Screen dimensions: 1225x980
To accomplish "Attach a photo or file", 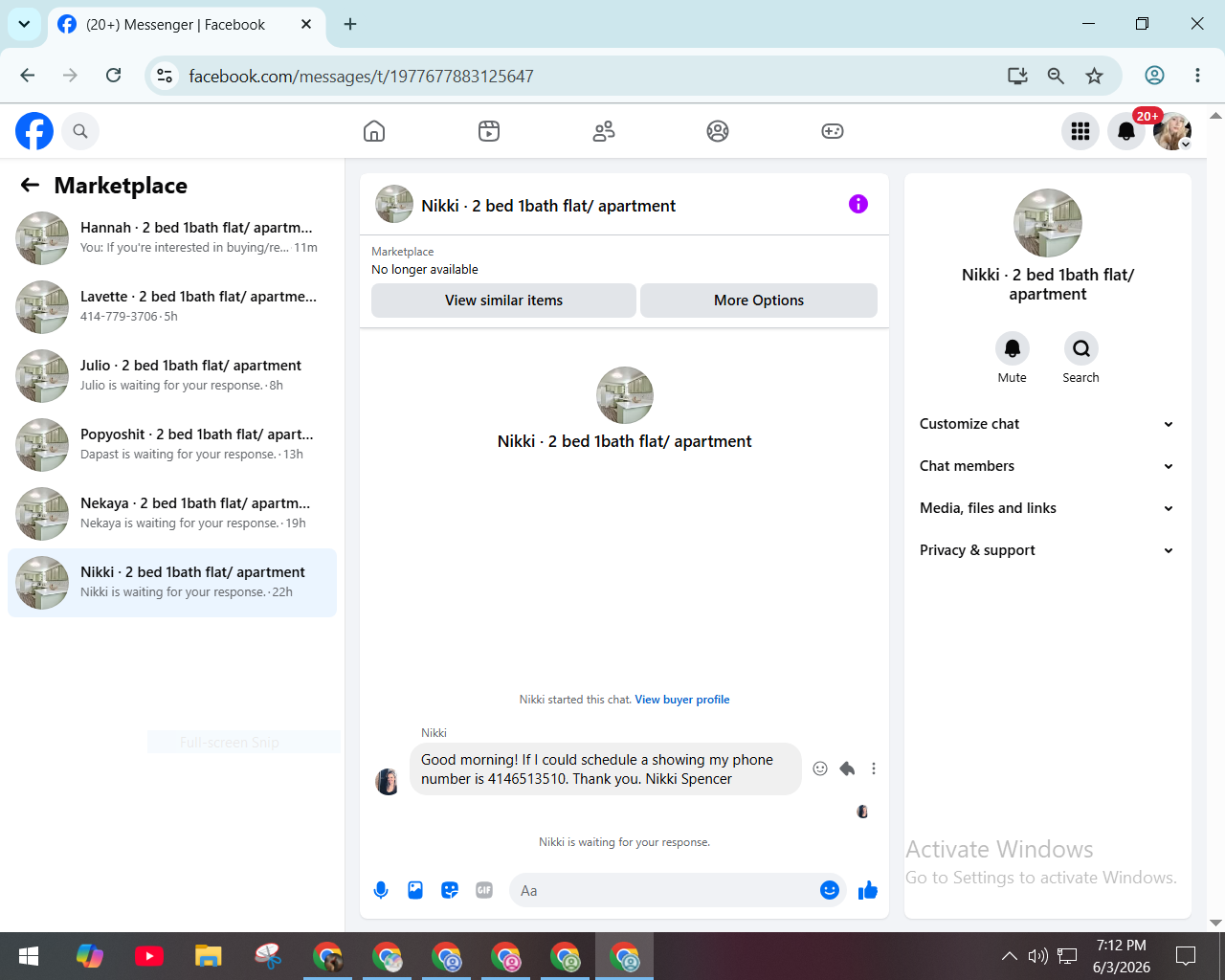I will point(415,890).
